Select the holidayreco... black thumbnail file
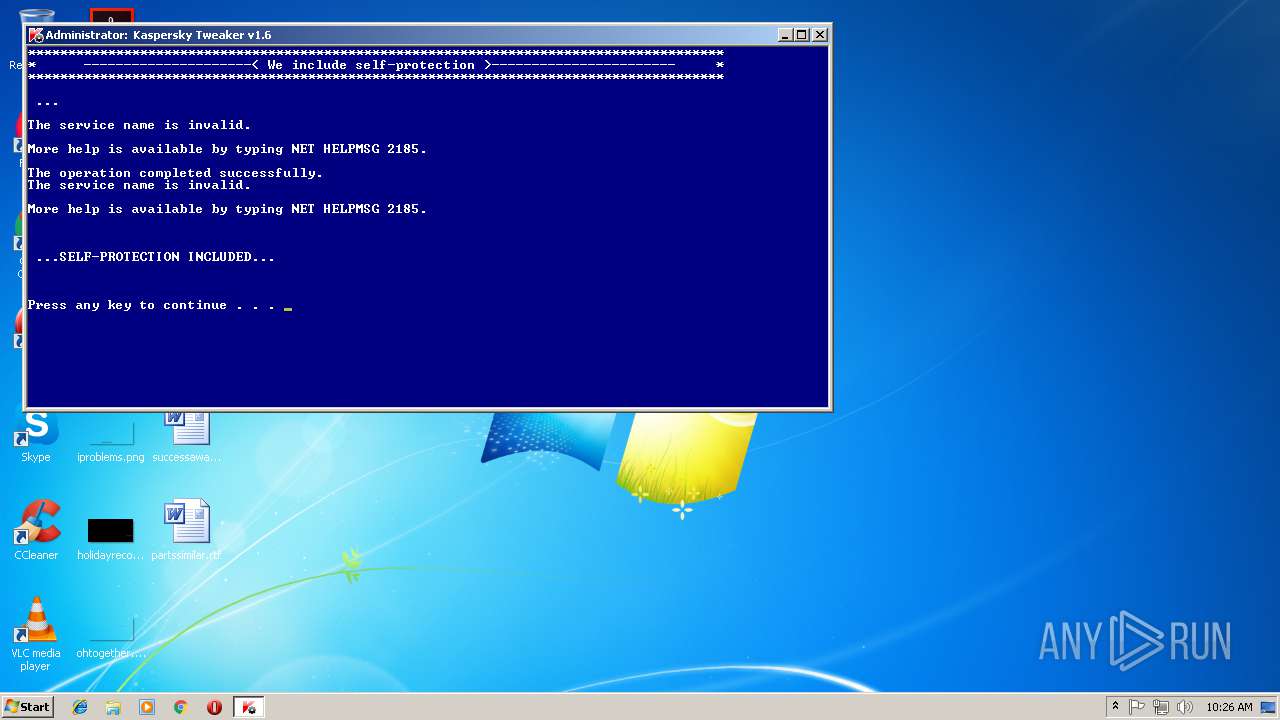The image size is (1280, 720). pyautogui.click(x=110, y=538)
